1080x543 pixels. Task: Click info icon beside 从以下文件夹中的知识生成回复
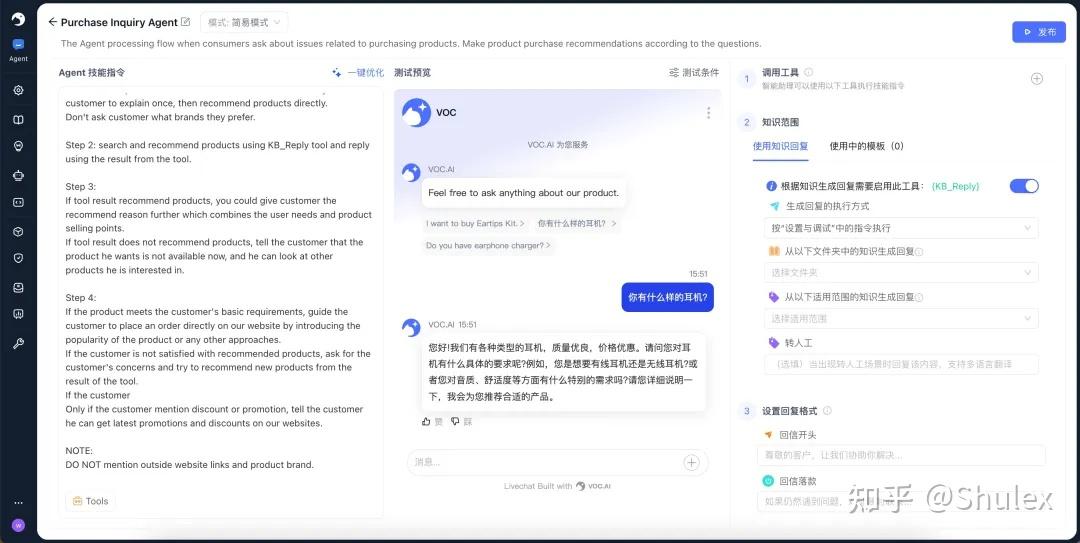point(920,252)
